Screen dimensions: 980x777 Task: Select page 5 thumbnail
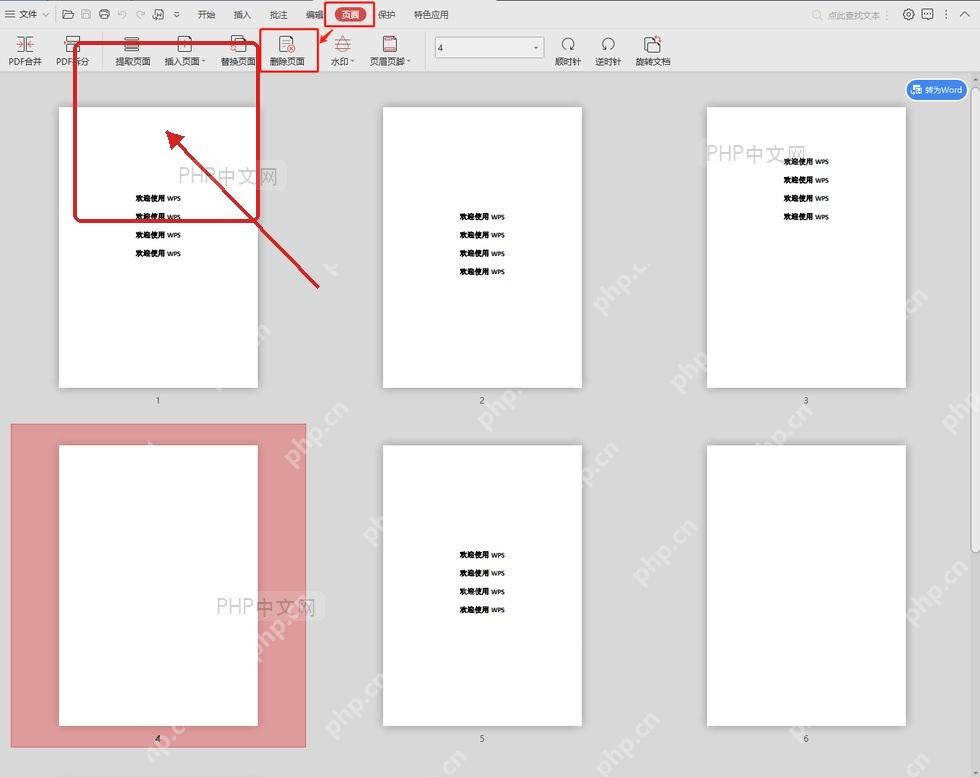[482, 585]
